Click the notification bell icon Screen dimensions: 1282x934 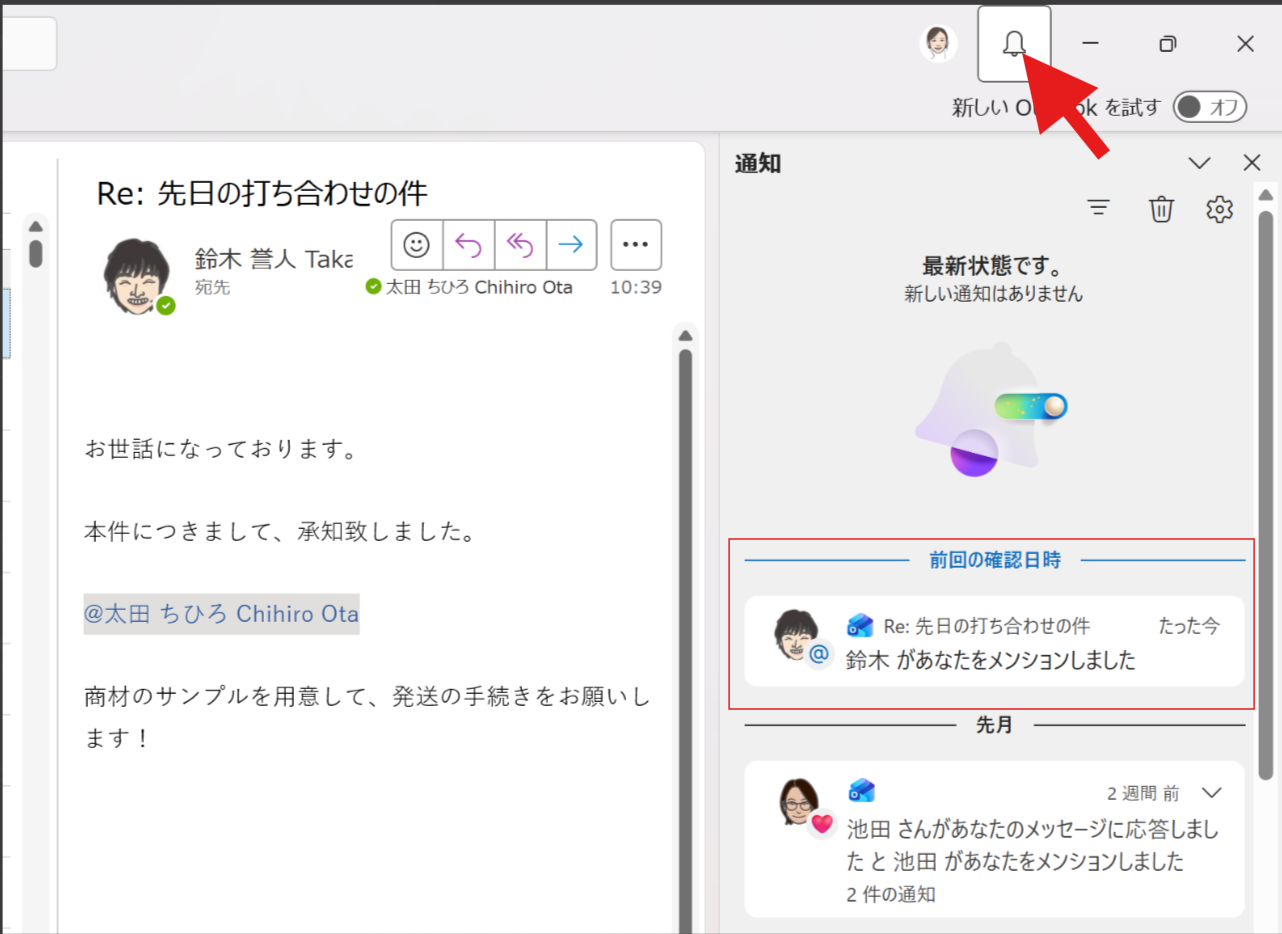point(1014,43)
